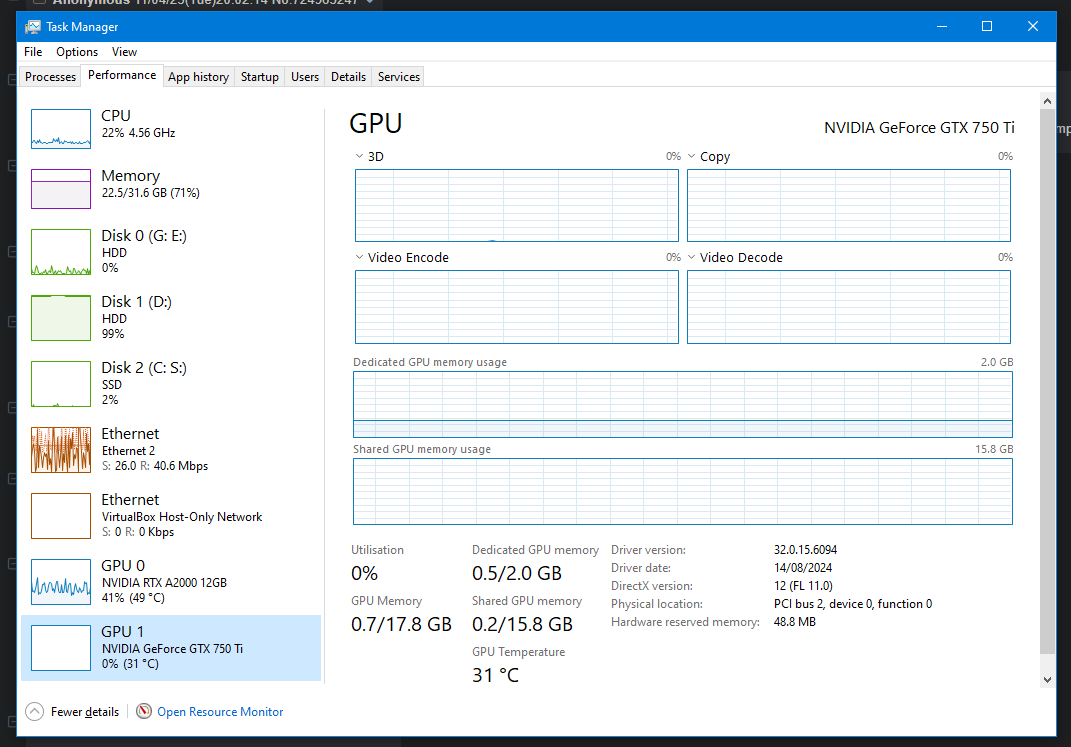Screen dimensions: 1071x747
Task: Switch to the Performance tab
Action: [x=122, y=75]
